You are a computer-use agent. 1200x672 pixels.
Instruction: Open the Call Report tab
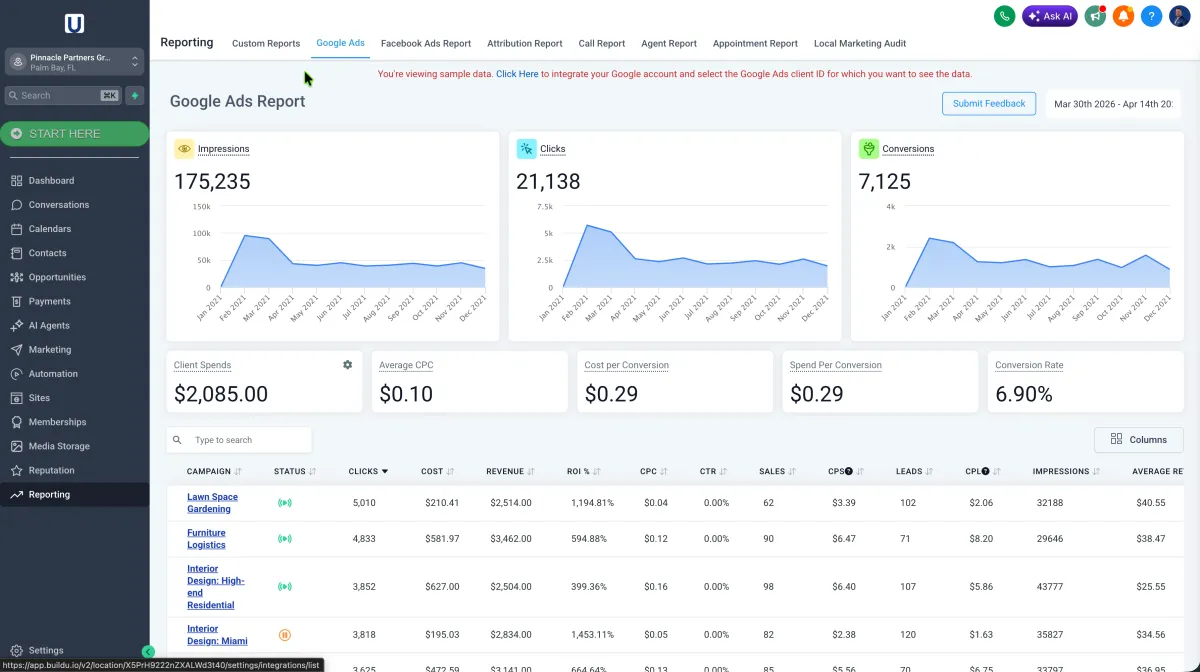point(601,44)
